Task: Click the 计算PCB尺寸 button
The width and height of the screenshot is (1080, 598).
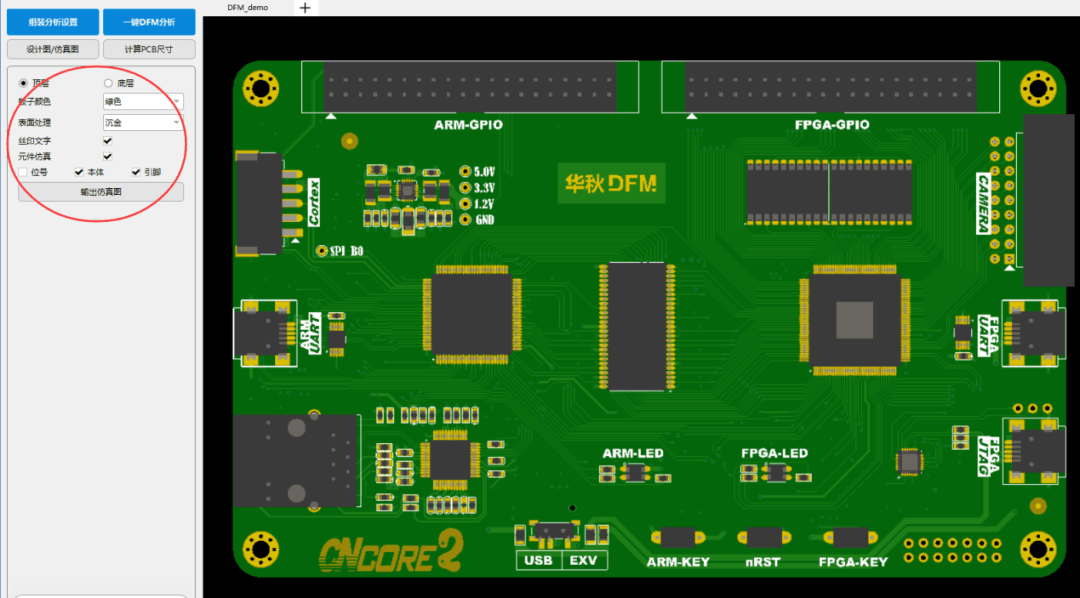Action: click(149, 50)
